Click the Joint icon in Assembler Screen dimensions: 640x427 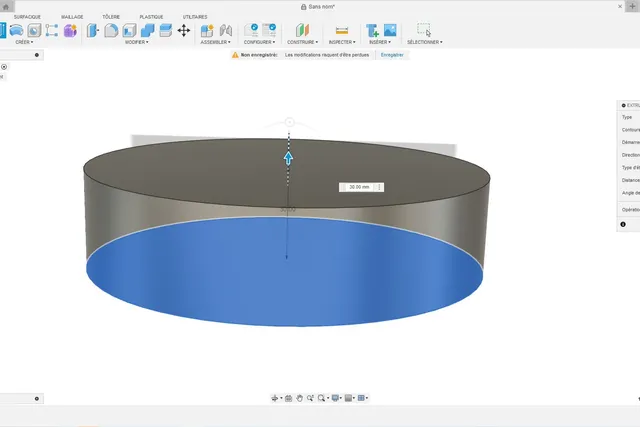225,30
